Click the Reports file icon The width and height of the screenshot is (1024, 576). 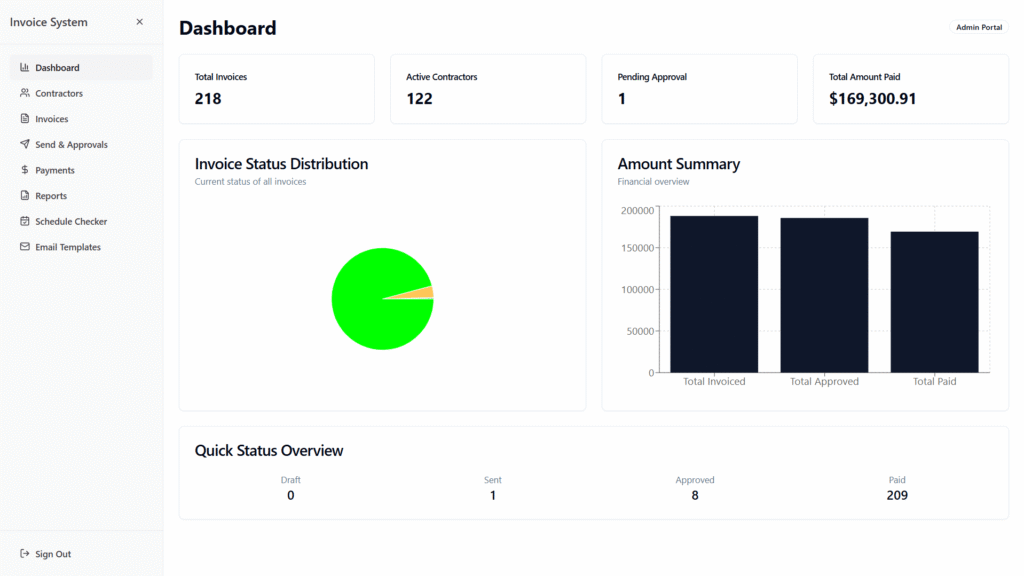click(25, 196)
